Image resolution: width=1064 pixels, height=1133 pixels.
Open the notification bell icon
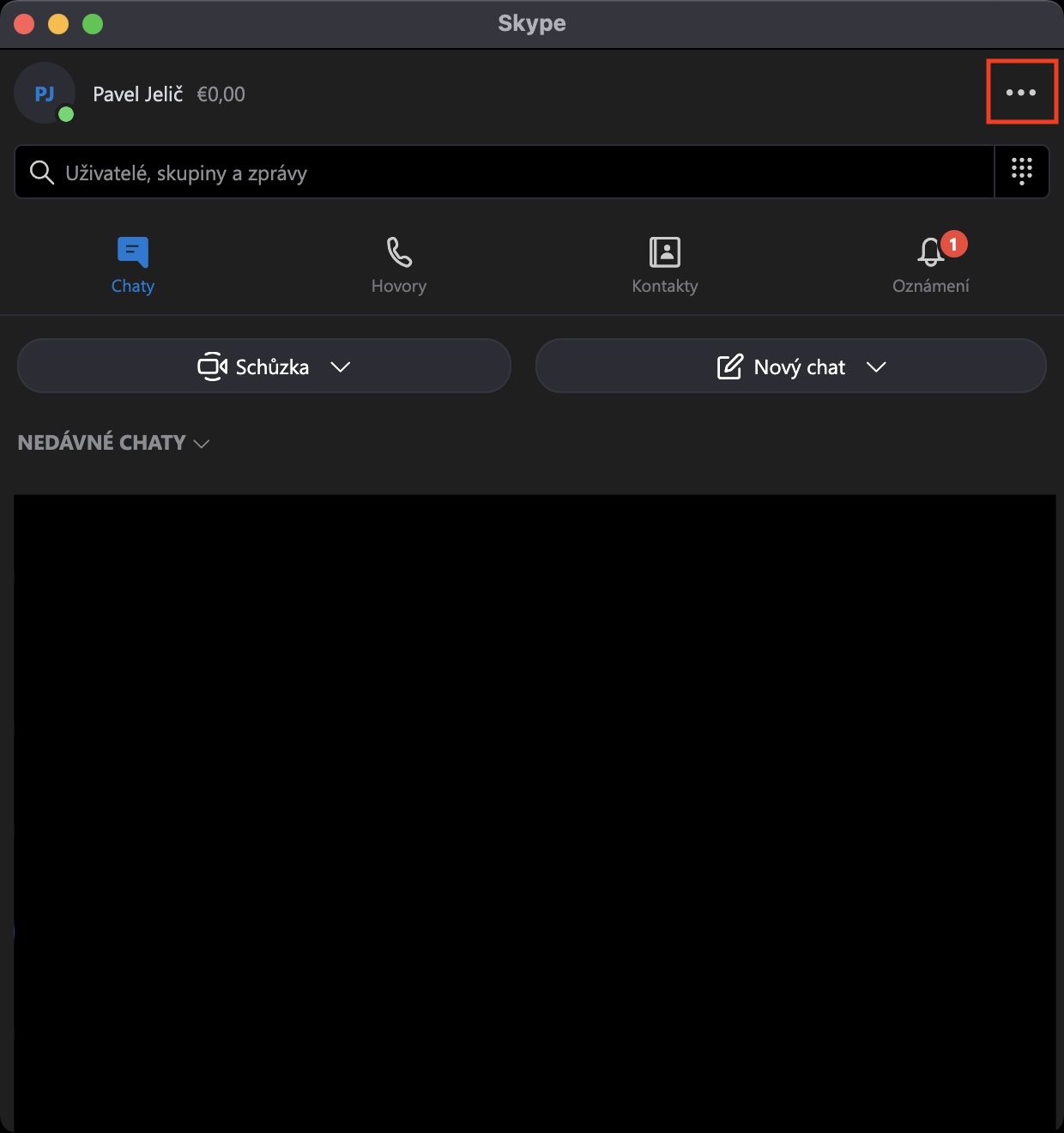pos(931,251)
